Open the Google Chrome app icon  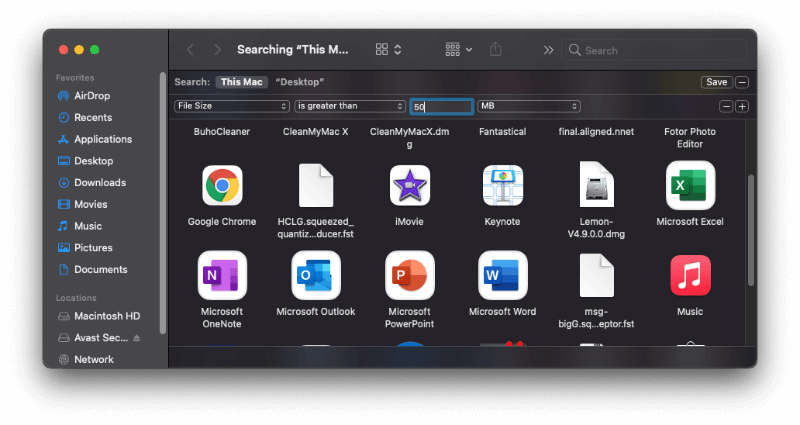(222, 185)
